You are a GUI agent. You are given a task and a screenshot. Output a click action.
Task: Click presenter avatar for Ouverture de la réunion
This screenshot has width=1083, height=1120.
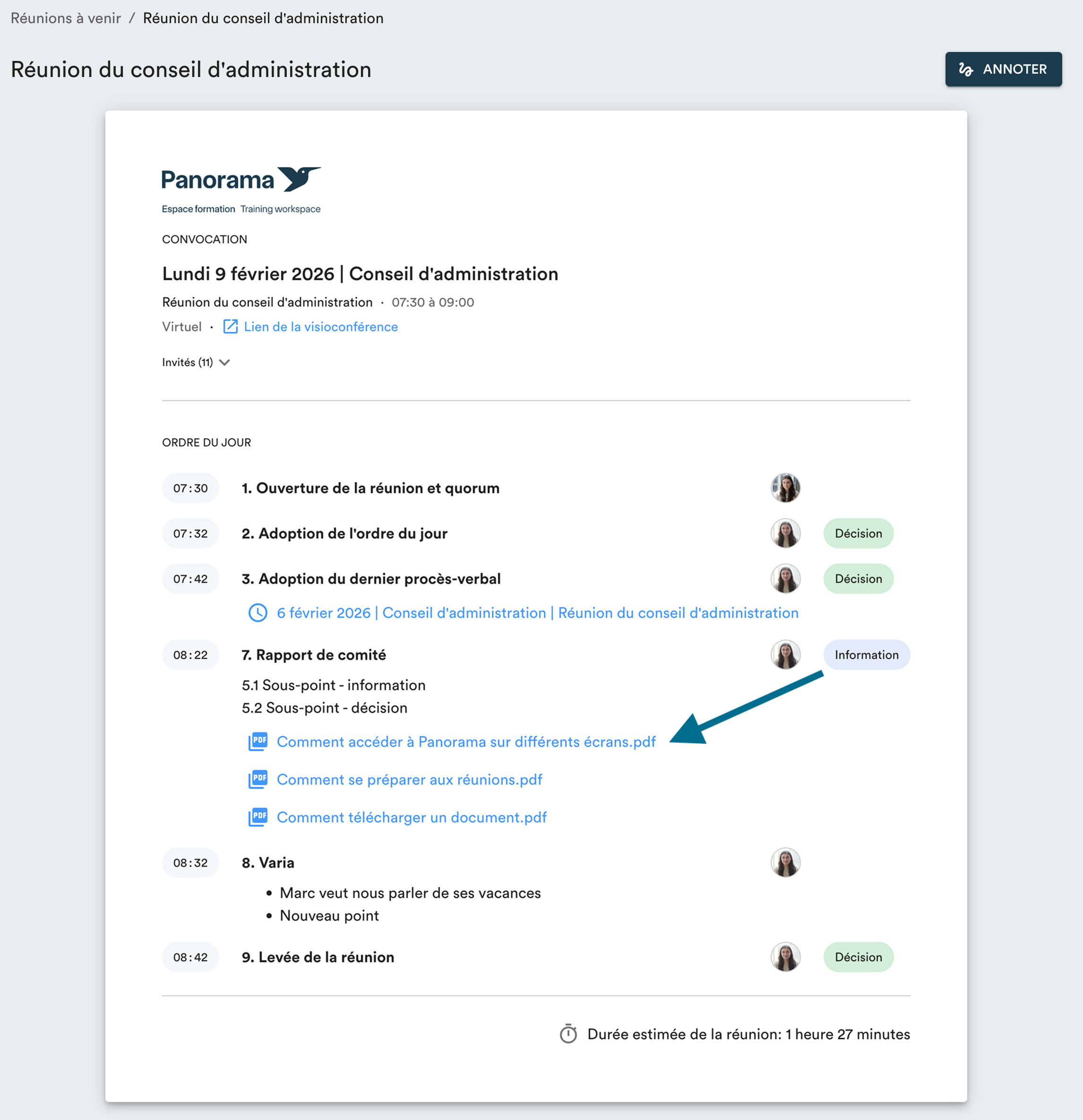pyautogui.click(x=785, y=488)
